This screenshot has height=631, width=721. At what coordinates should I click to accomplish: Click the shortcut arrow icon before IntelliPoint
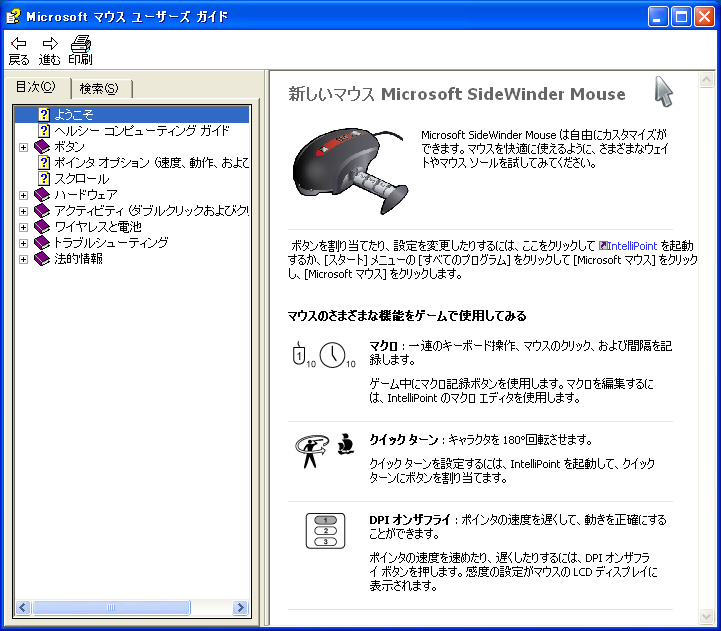pos(603,246)
